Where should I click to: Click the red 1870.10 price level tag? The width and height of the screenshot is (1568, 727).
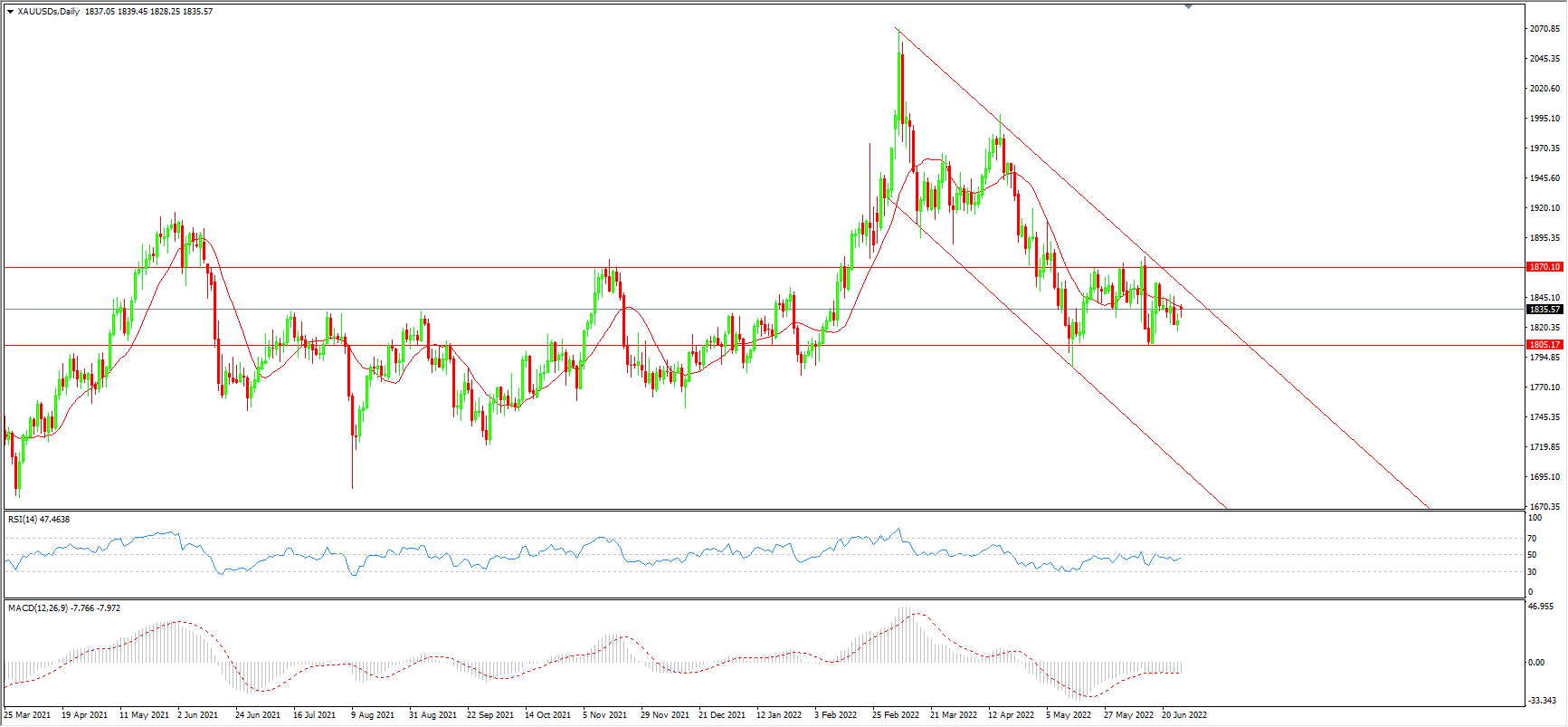tap(1544, 267)
